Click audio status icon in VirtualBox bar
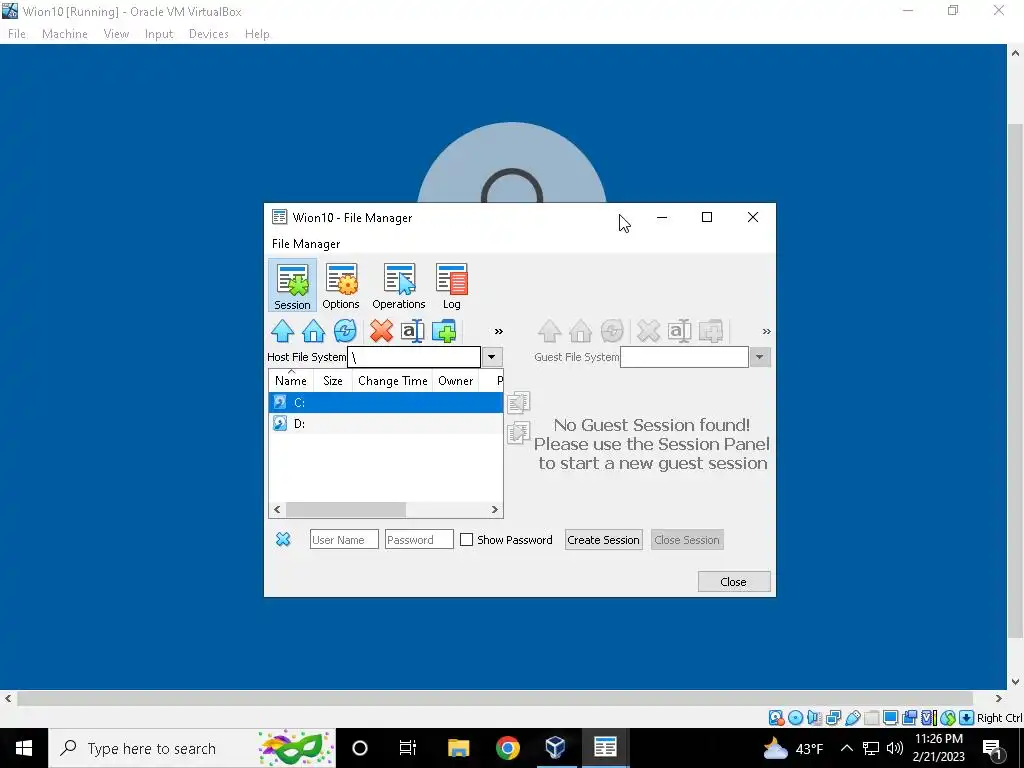 coord(814,718)
